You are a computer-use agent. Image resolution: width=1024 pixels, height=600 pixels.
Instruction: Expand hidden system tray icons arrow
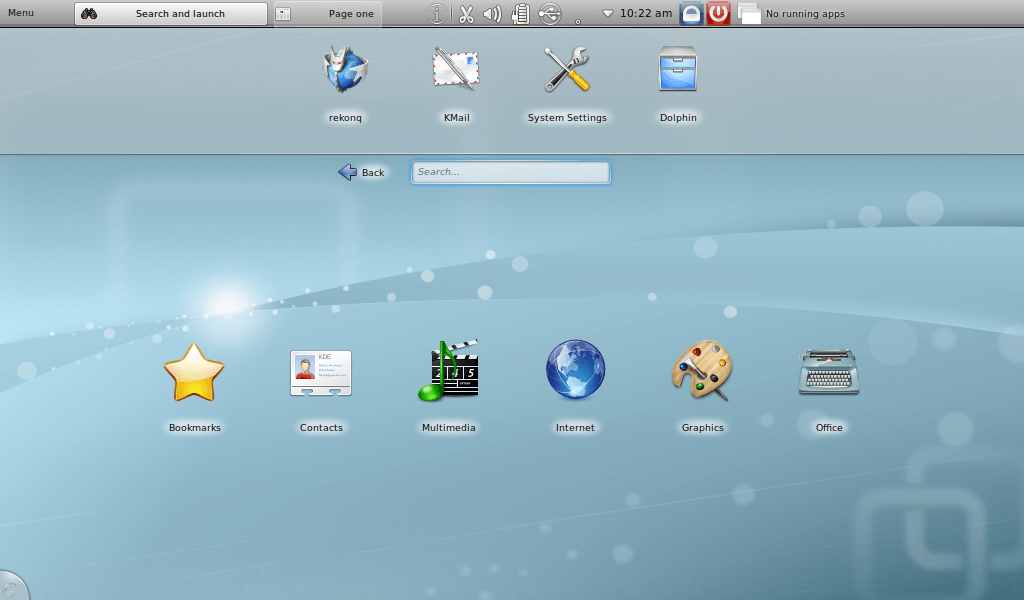tap(607, 14)
